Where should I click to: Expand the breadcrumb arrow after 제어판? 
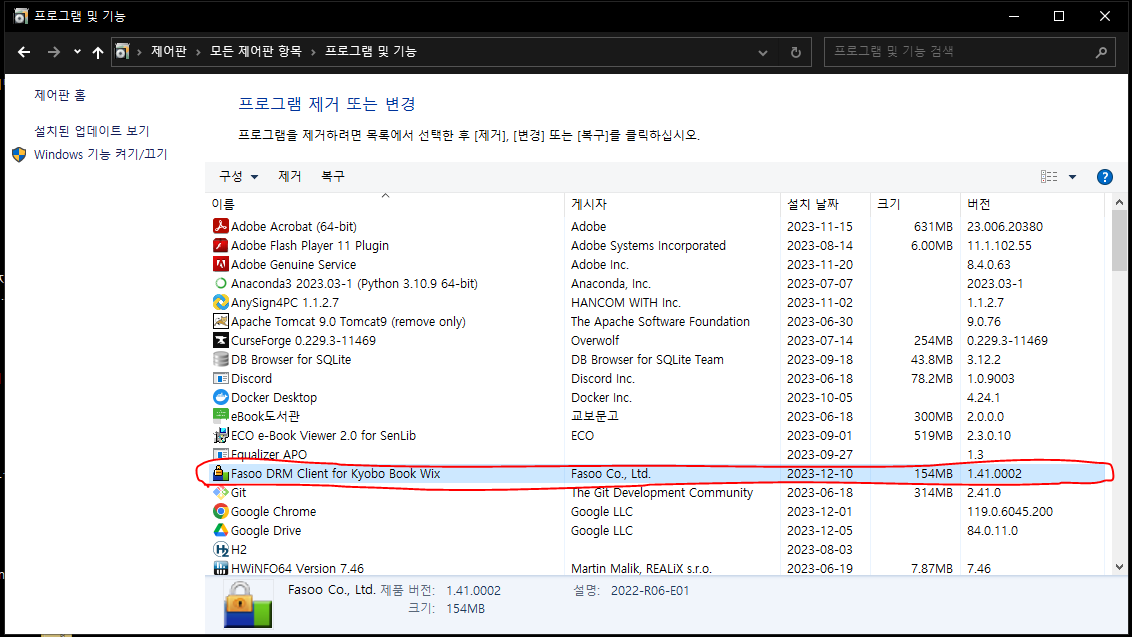pos(199,52)
